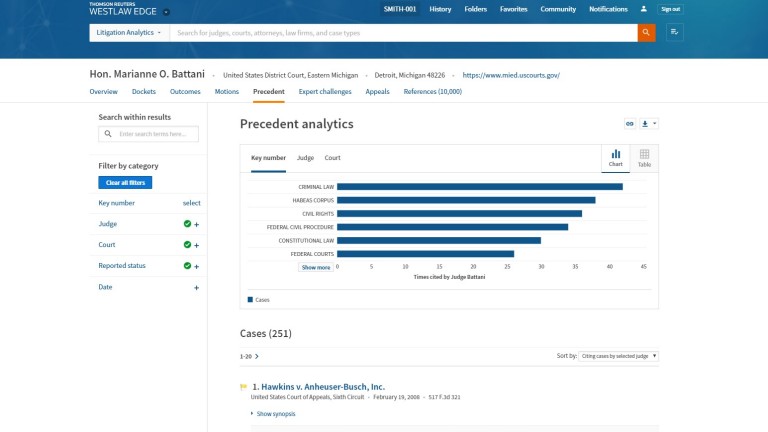Click the Criminal Law chart bar
This screenshot has width=768, height=432.
480,187
